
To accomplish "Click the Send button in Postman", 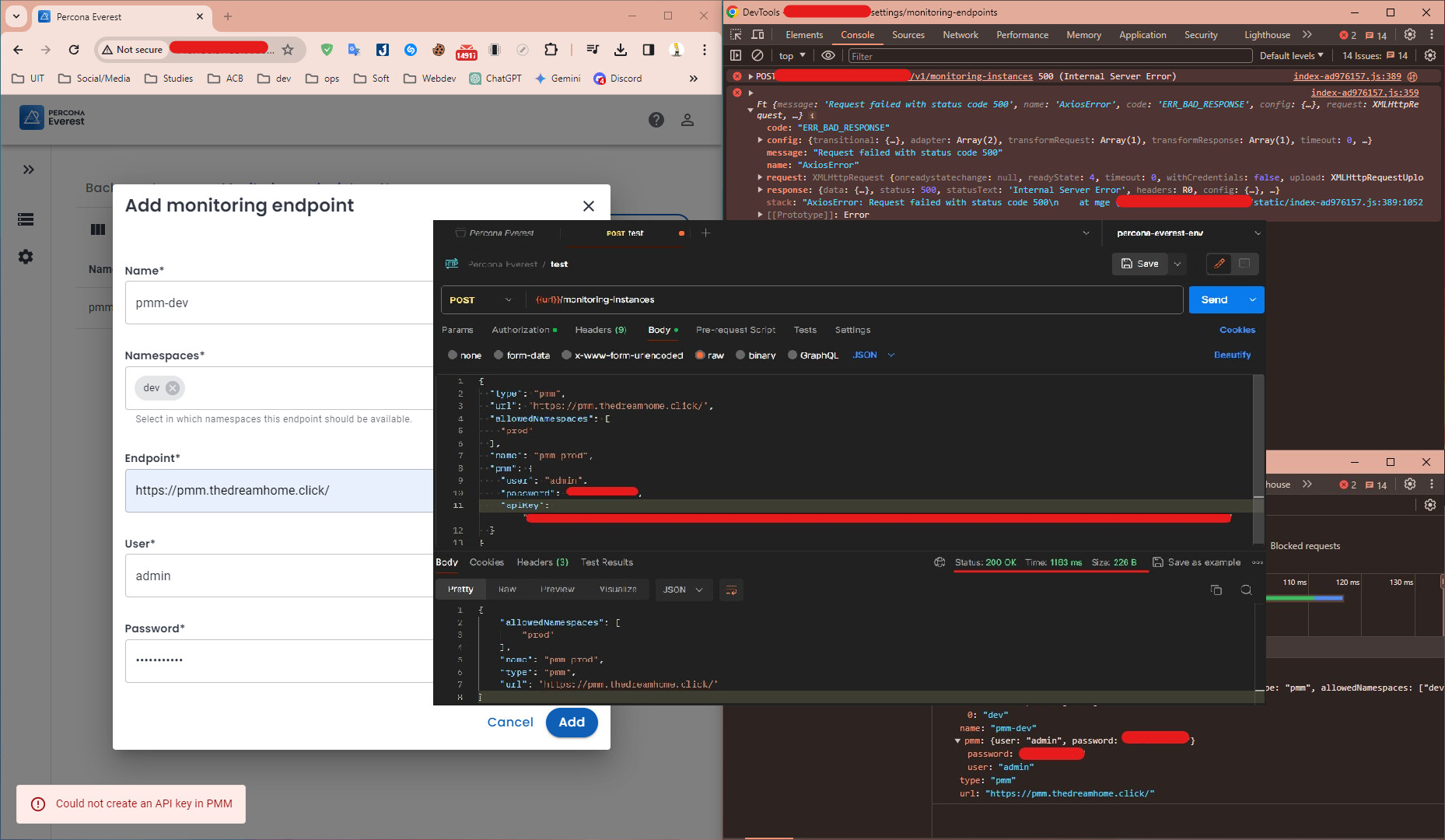I will [1215, 300].
